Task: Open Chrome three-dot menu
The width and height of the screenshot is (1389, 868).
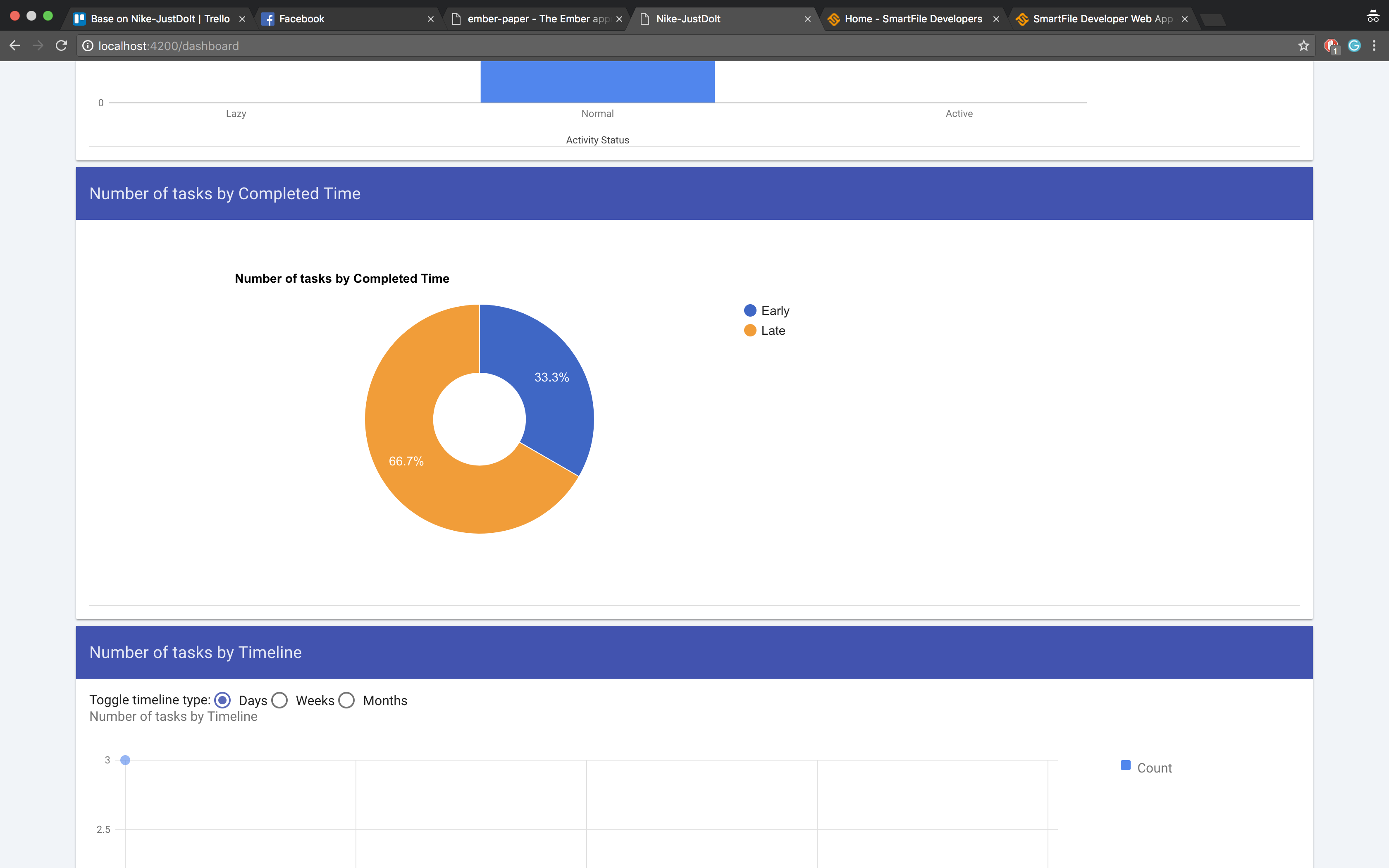Action: click(x=1374, y=46)
